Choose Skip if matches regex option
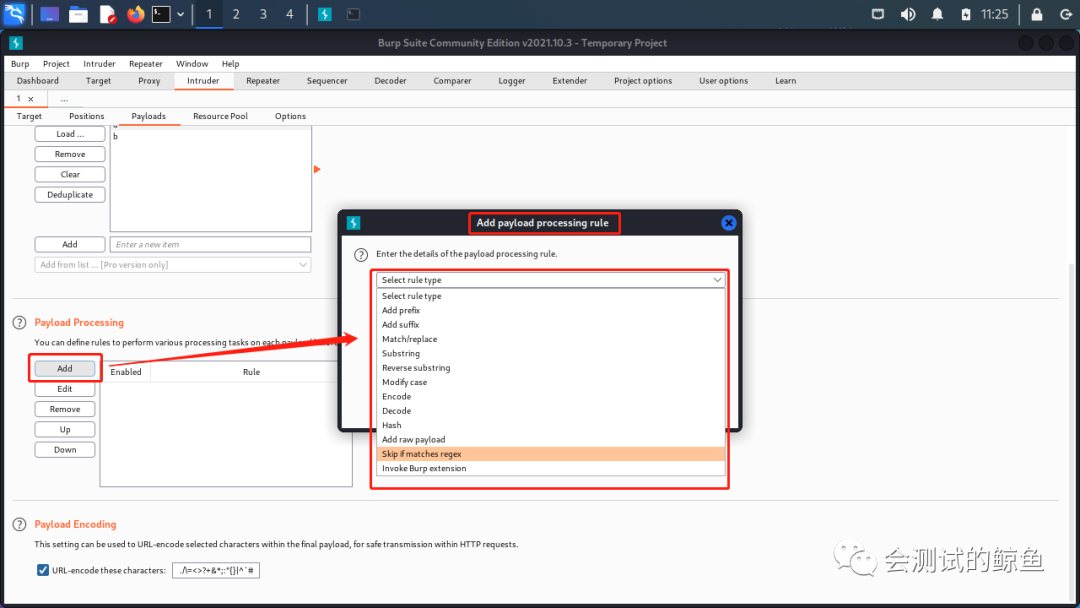Viewport: 1080px width, 608px height. click(x=550, y=454)
